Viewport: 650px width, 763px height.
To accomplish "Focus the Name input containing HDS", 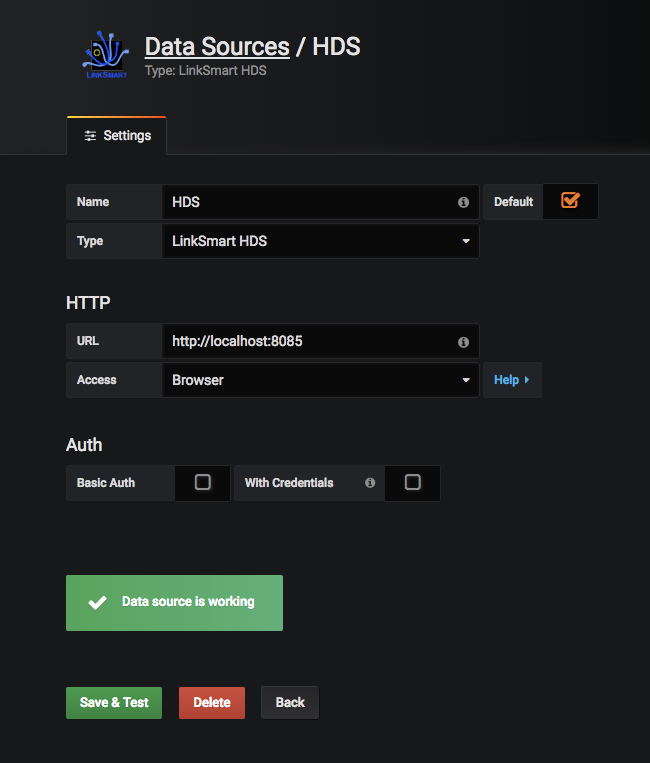I will pos(321,202).
